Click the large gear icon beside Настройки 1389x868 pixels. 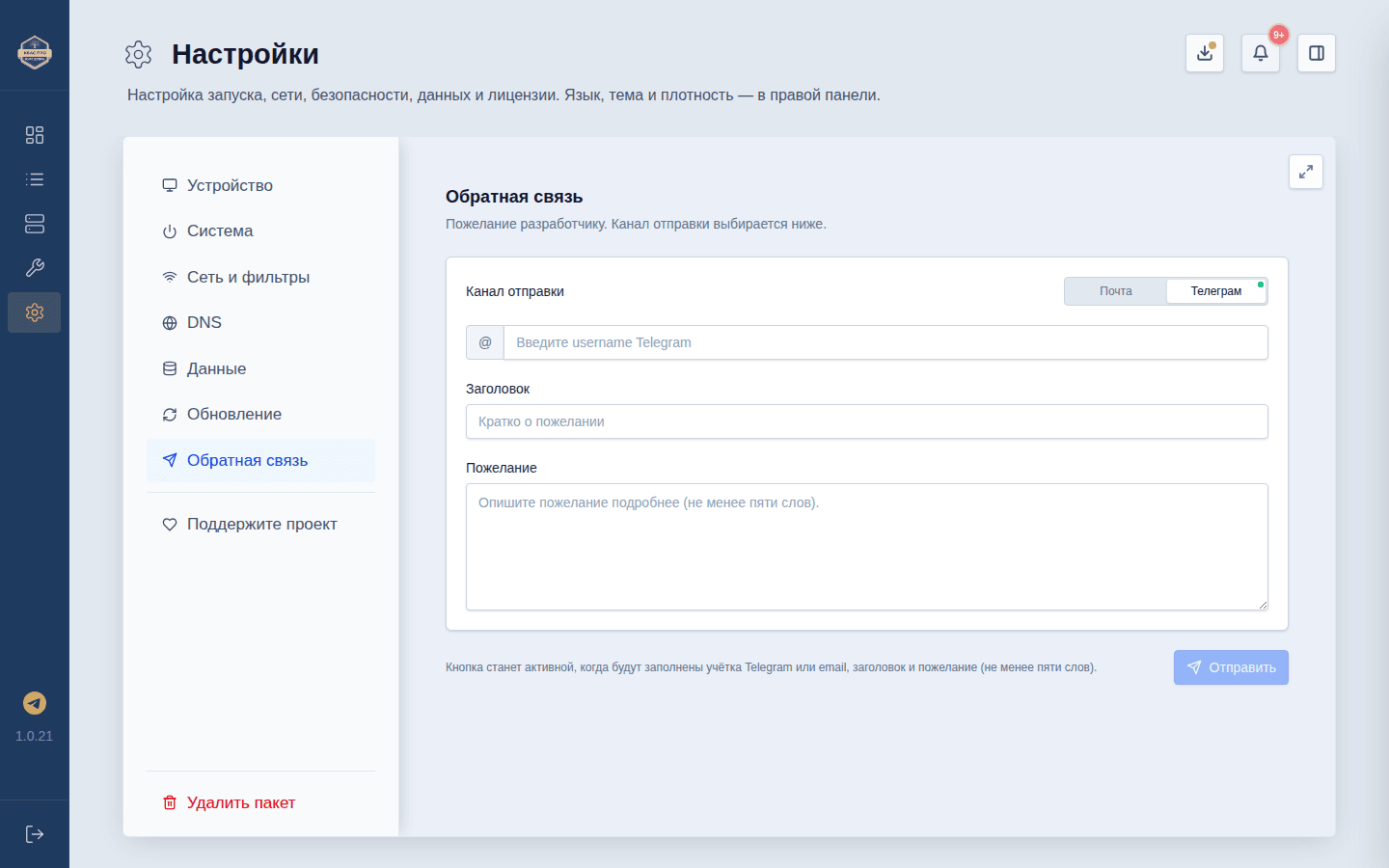pyautogui.click(x=139, y=54)
